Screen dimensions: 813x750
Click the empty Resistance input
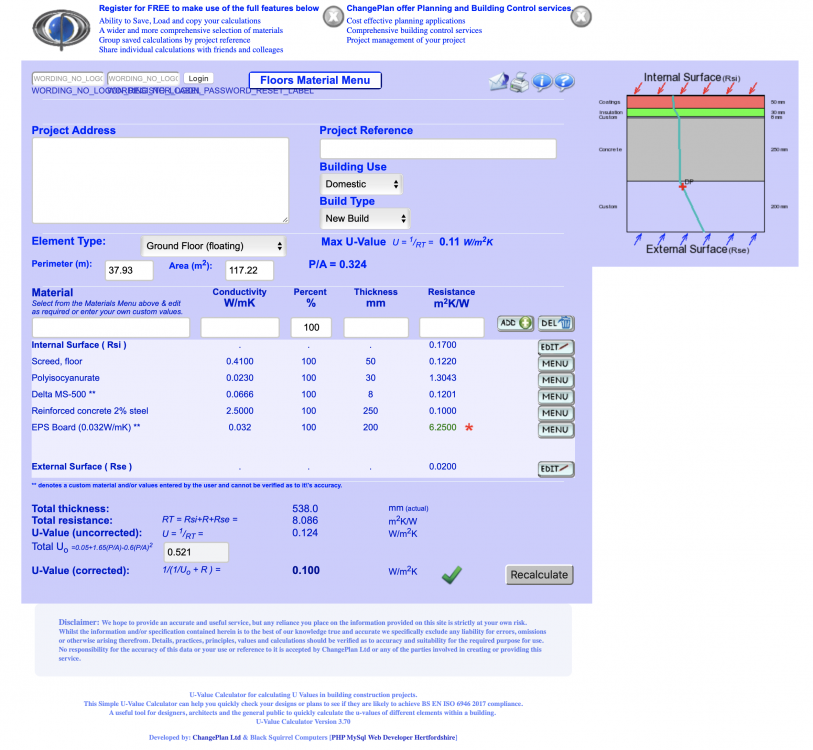tap(452, 327)
